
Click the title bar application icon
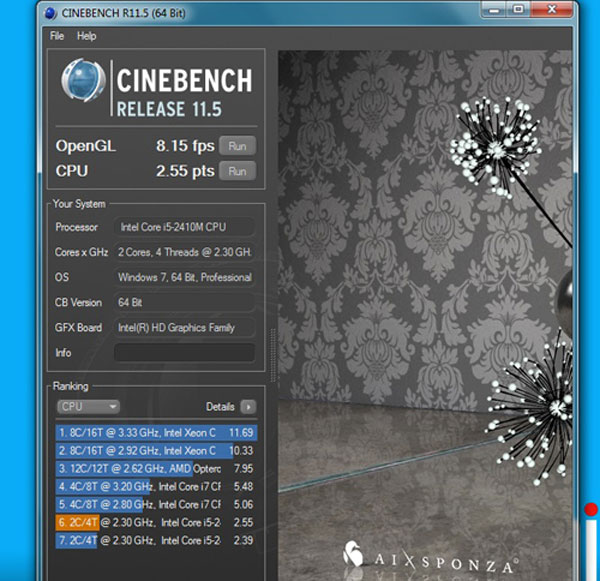pos(50,13)
